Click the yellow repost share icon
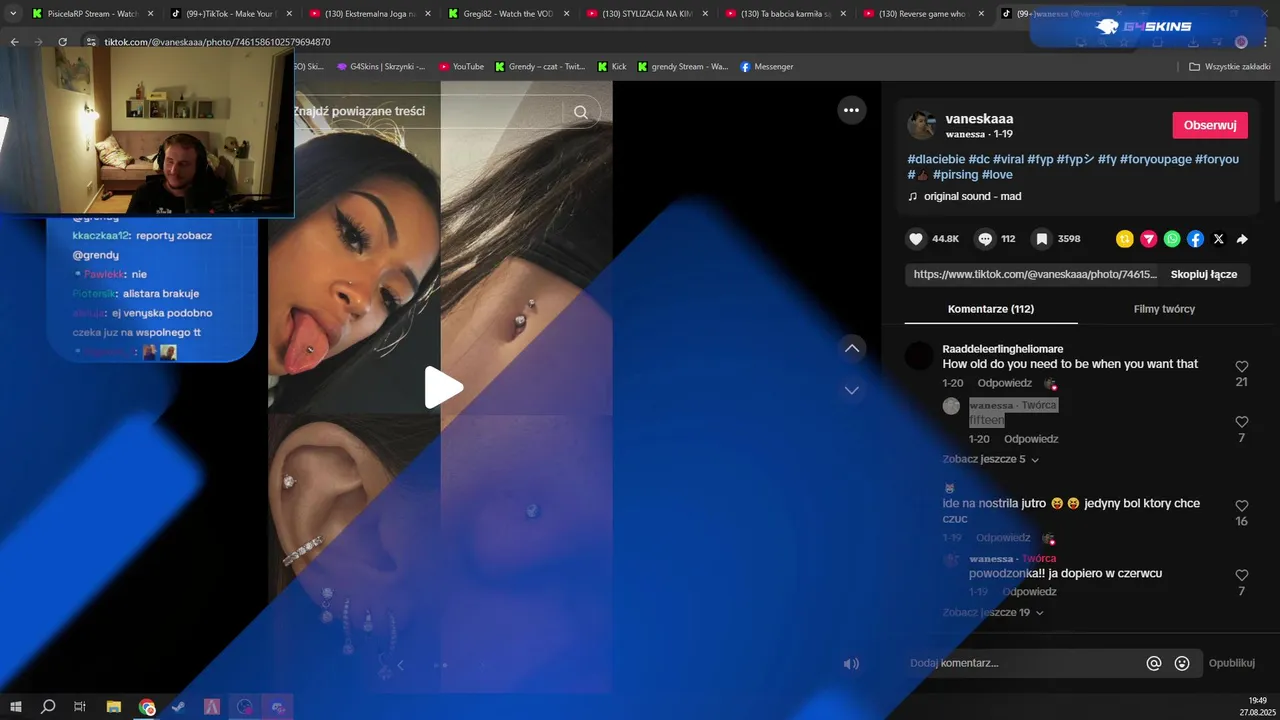Screen dimensions: 1280x720 [1125, 239]
